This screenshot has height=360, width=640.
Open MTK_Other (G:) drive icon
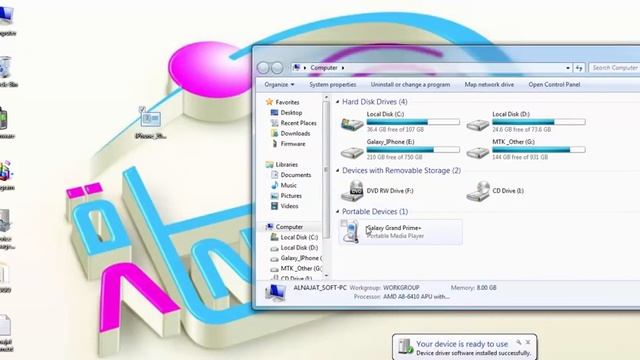point(478,153)
